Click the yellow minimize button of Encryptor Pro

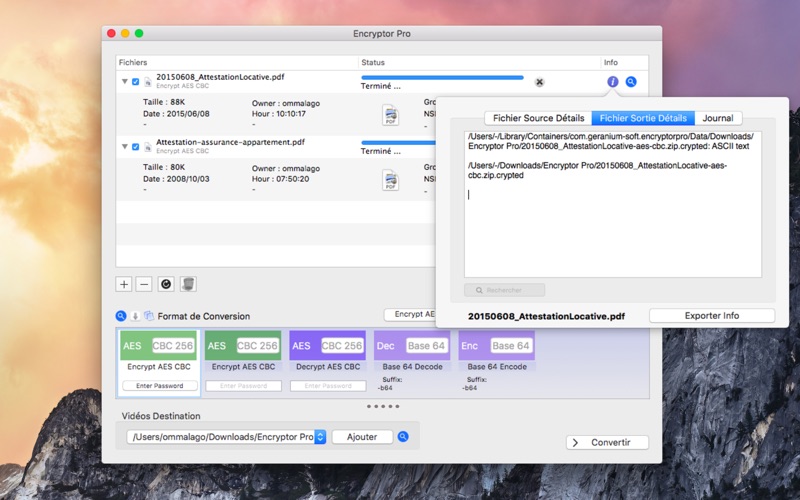click(125, 33)
